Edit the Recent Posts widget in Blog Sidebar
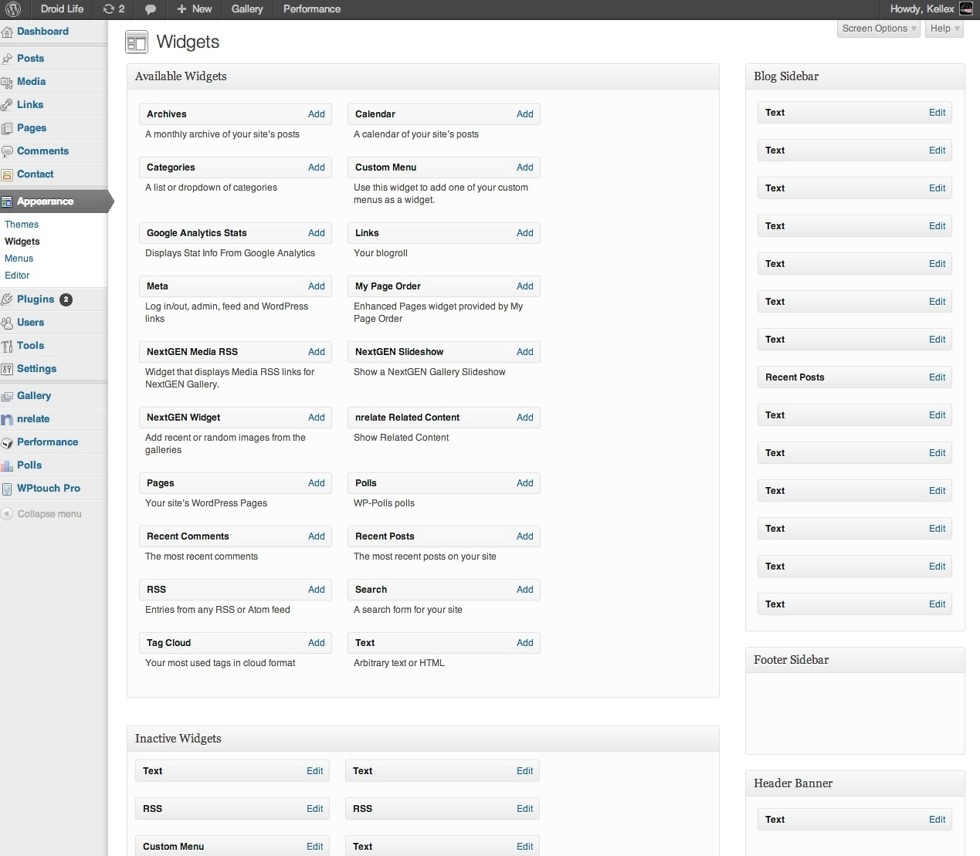 (936, 377)
